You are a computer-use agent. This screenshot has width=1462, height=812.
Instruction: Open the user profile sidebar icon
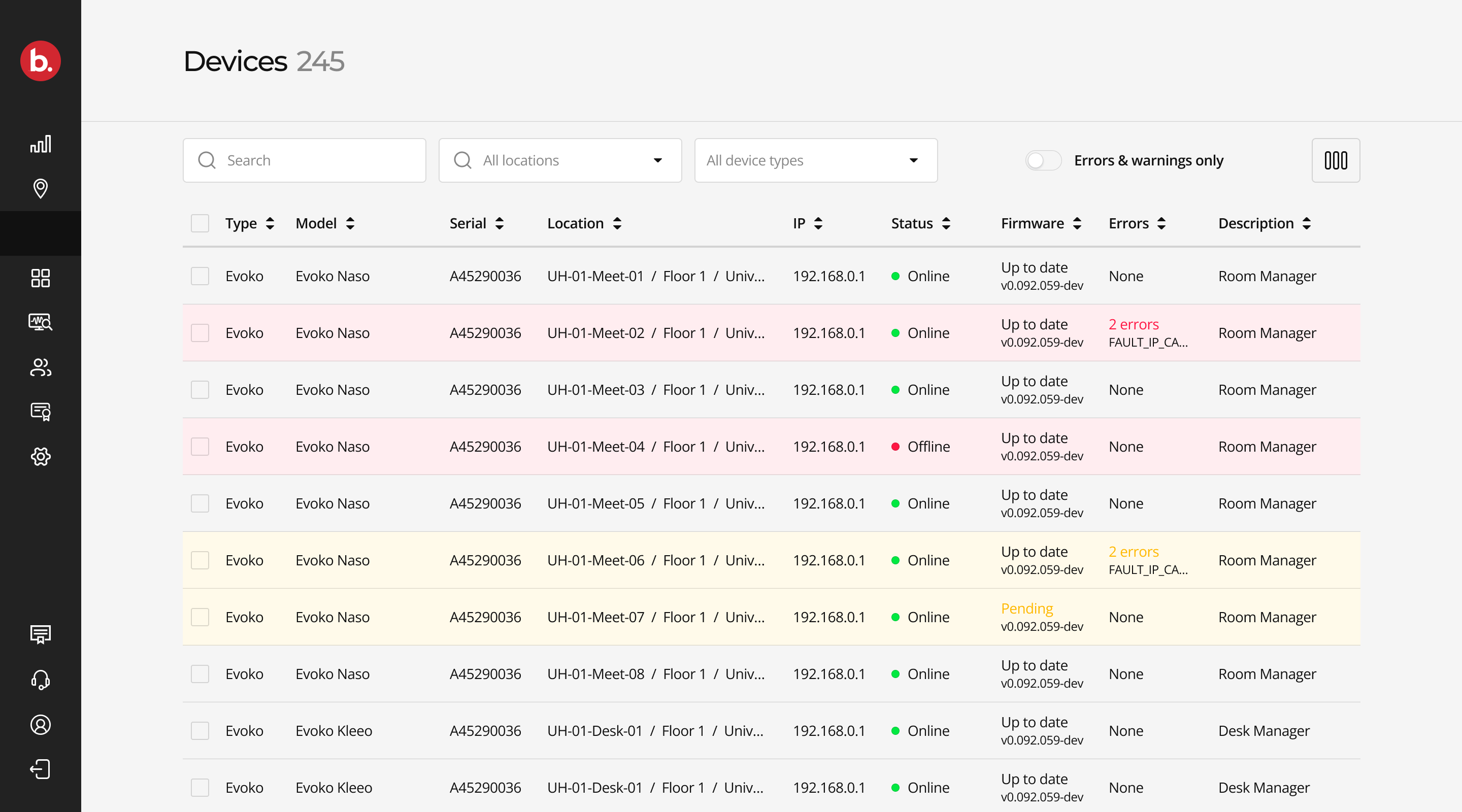tap(40, 725)
